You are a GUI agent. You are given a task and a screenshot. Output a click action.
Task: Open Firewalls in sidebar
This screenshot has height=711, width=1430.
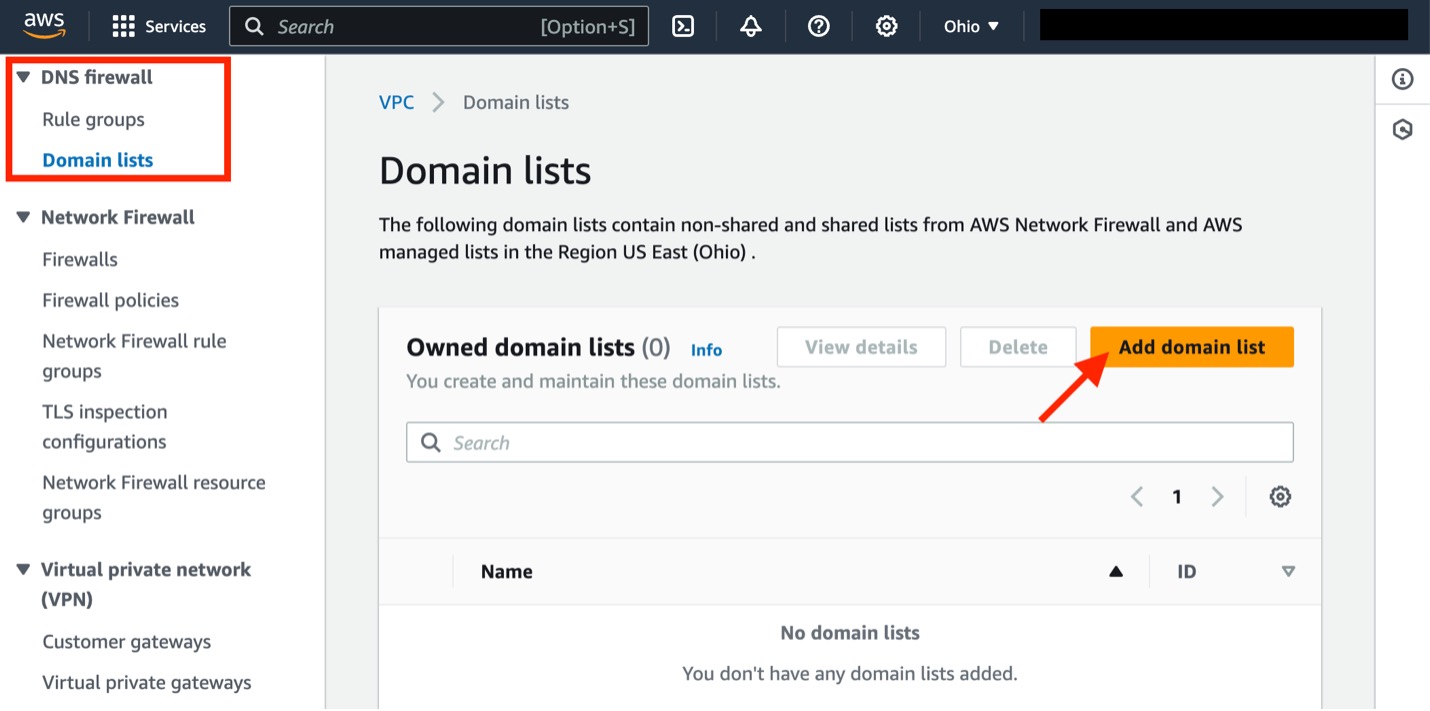pos(80,259)
